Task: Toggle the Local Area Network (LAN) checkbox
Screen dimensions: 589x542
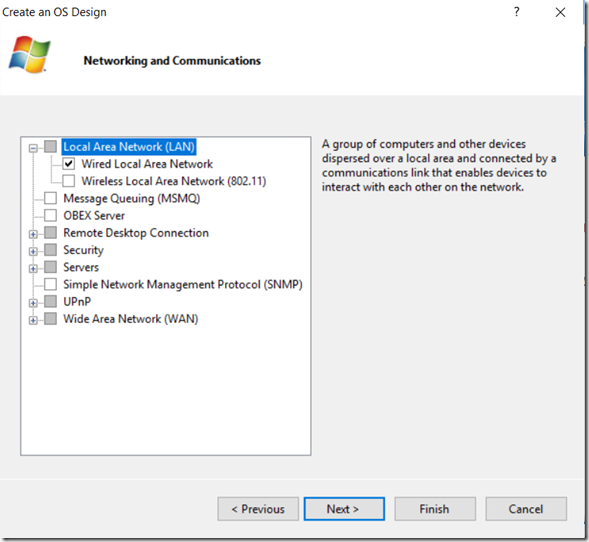Action: click(50, 146)
